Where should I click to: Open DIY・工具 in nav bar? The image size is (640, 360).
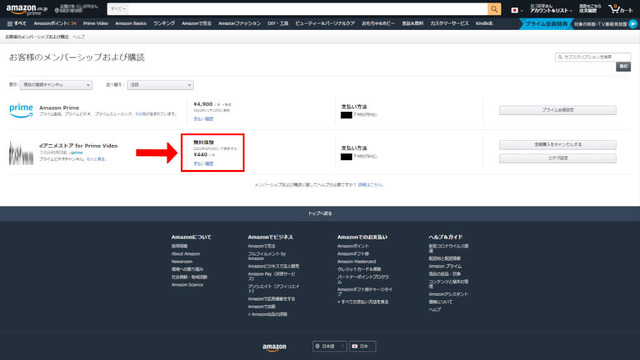tap(278, 24)
